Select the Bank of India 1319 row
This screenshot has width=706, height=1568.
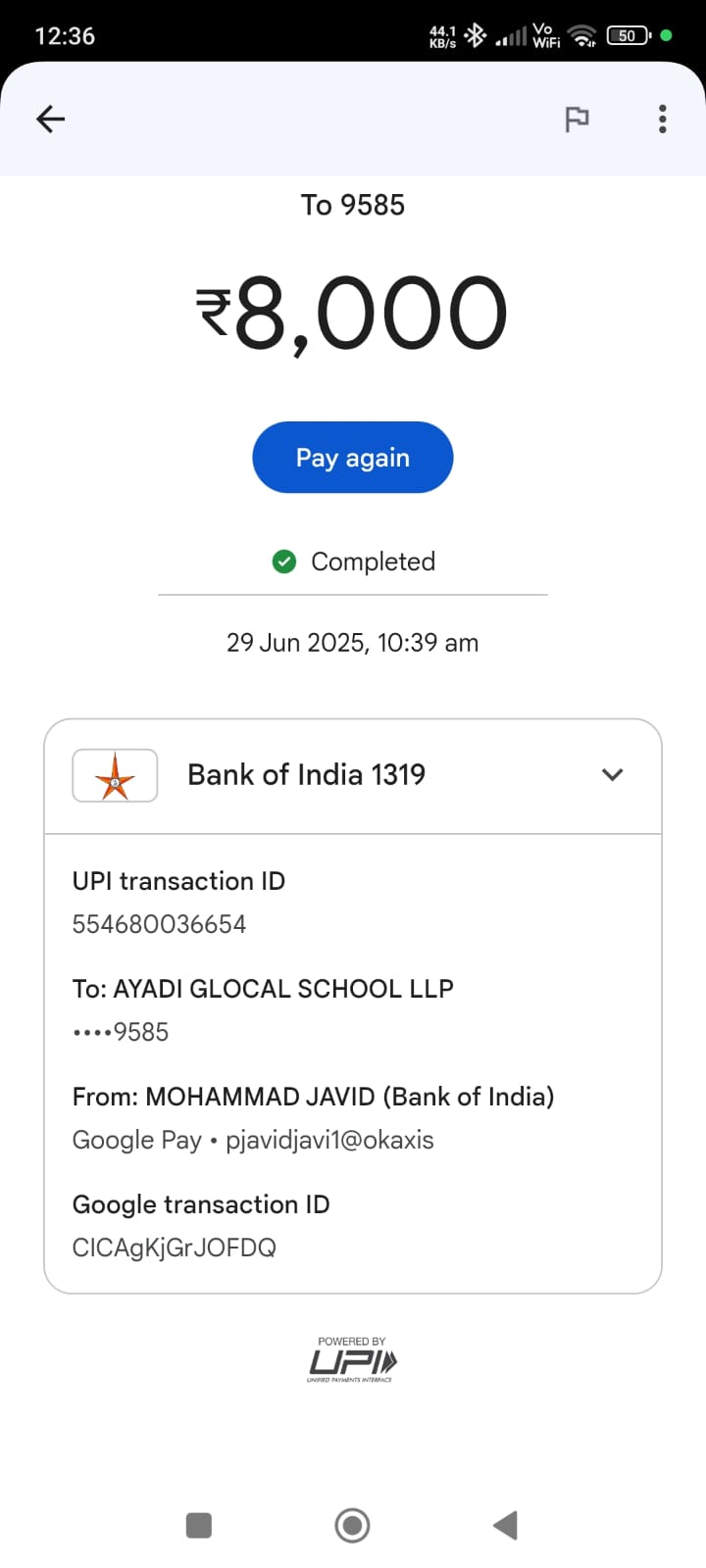click(x=306, y=775)
